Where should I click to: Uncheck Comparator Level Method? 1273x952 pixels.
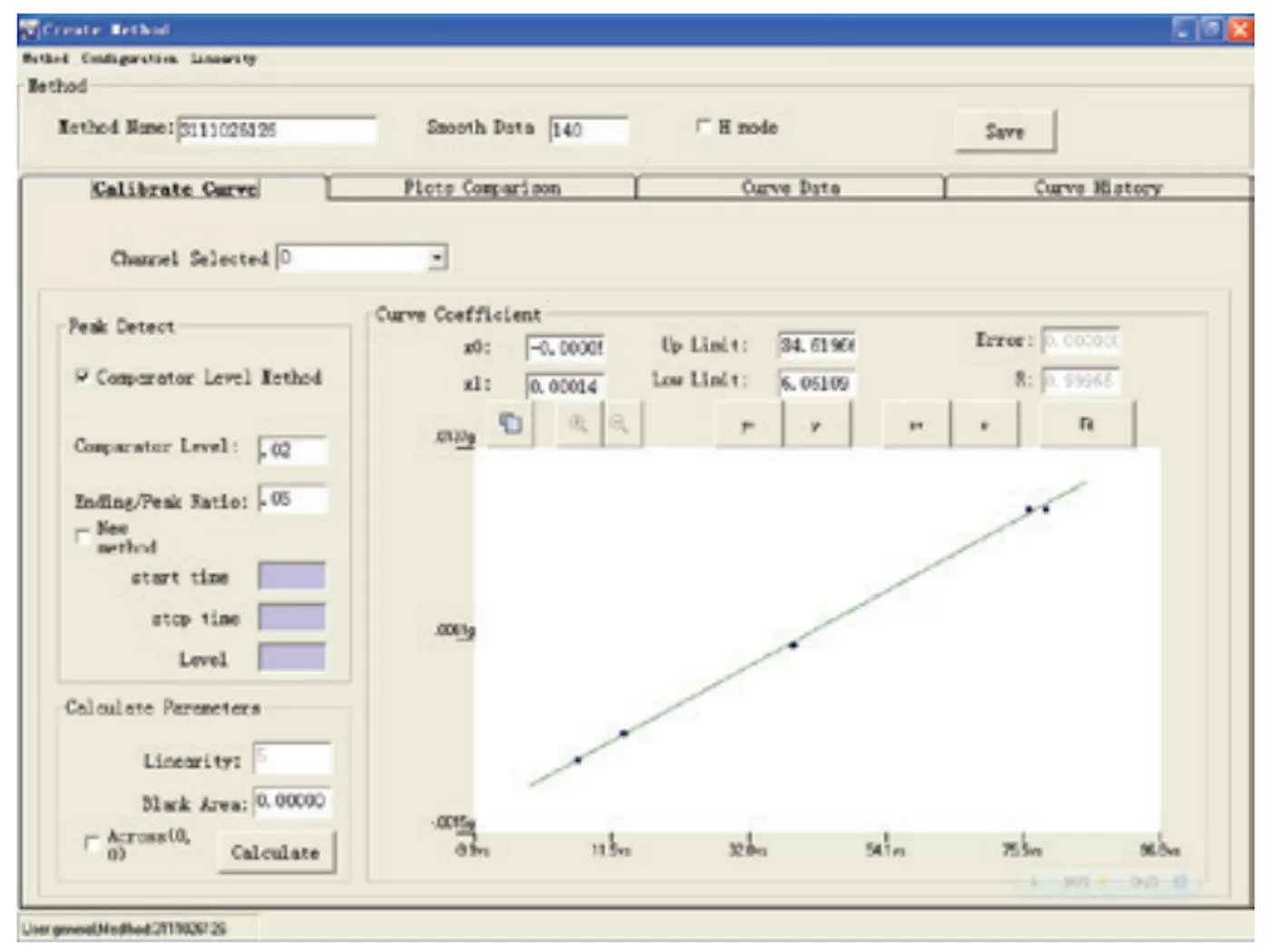[x=81, y=376]
